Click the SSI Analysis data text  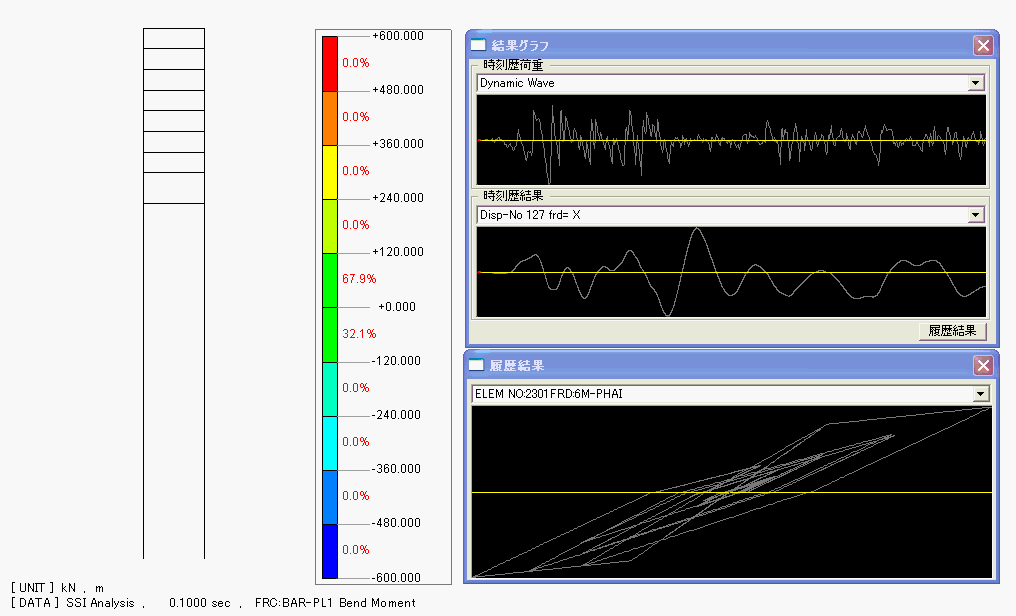tap(100, 603)
